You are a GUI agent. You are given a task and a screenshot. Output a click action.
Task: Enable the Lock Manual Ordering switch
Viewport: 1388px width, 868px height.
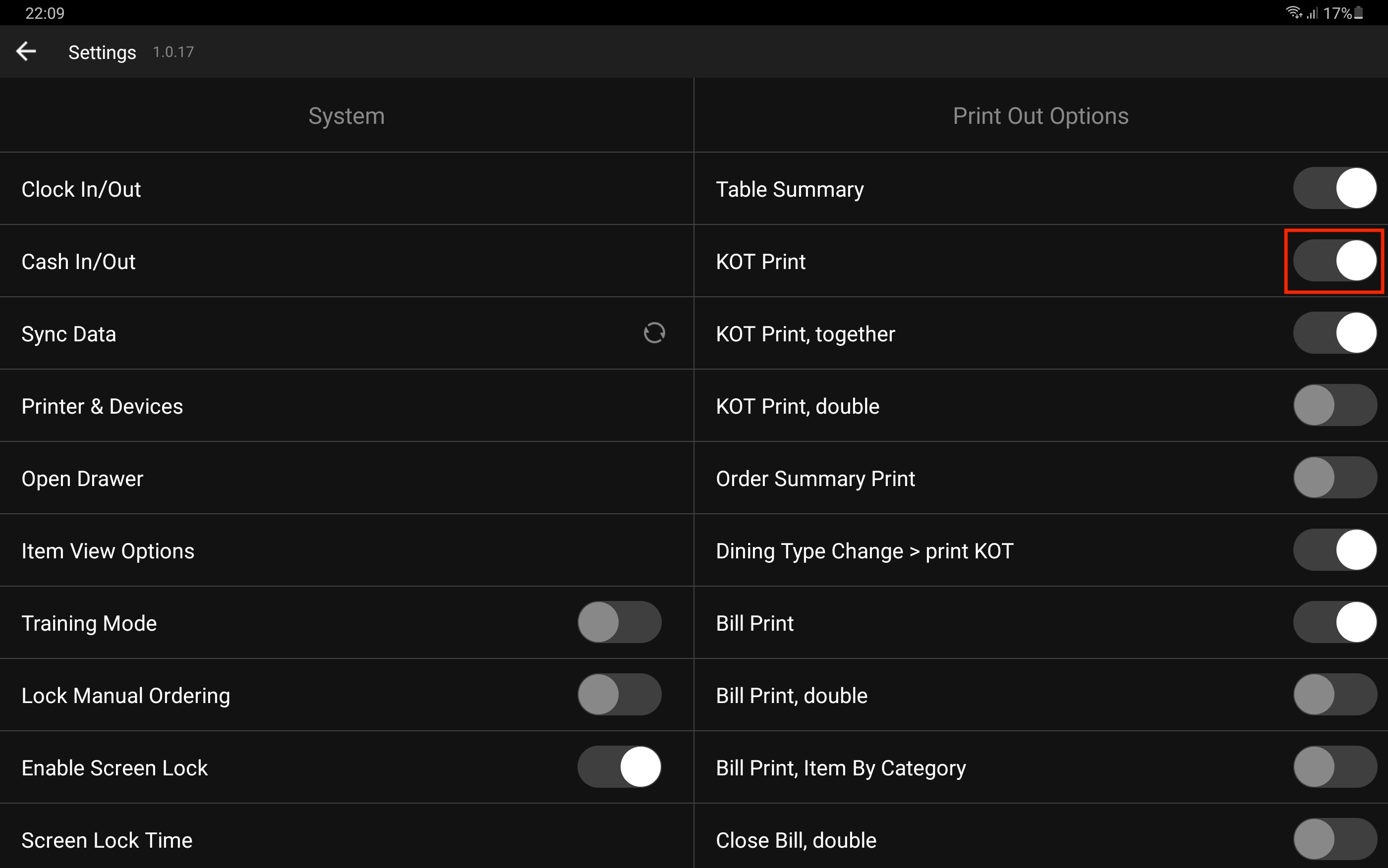(x=619, y=695)
